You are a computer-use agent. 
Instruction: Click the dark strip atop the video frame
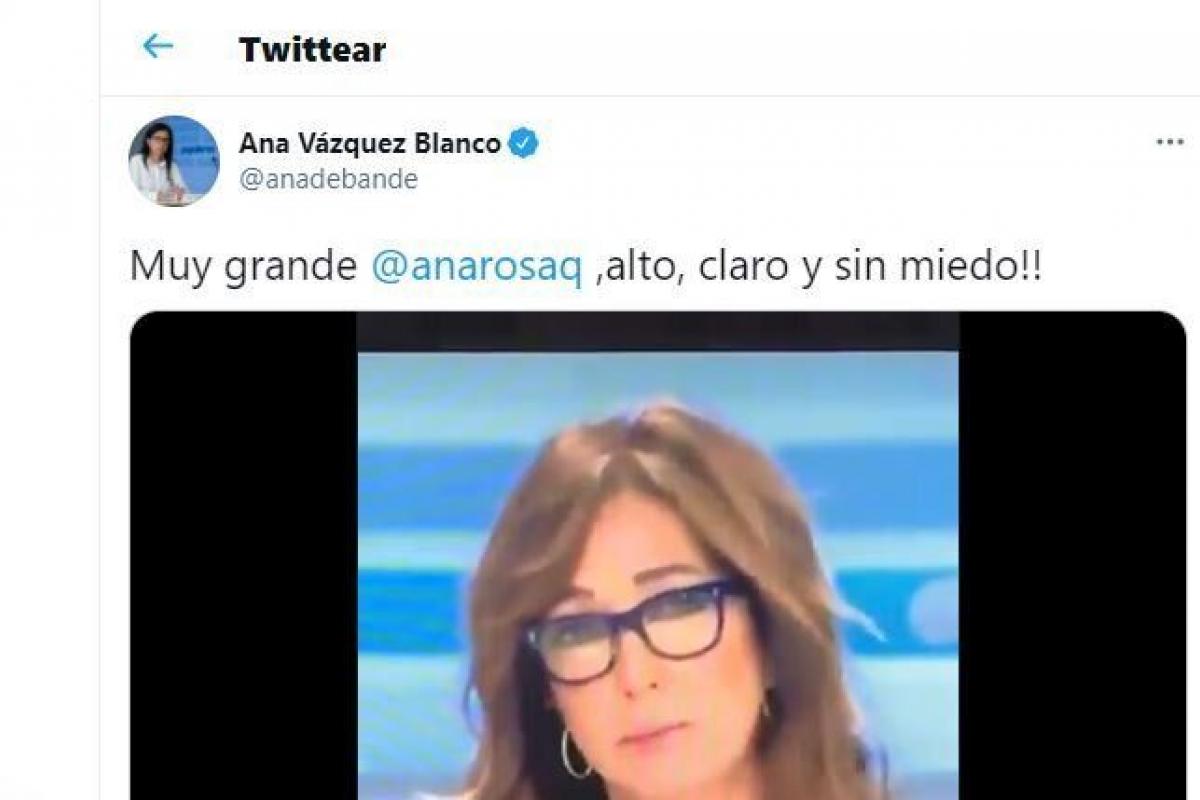(658, 331)
